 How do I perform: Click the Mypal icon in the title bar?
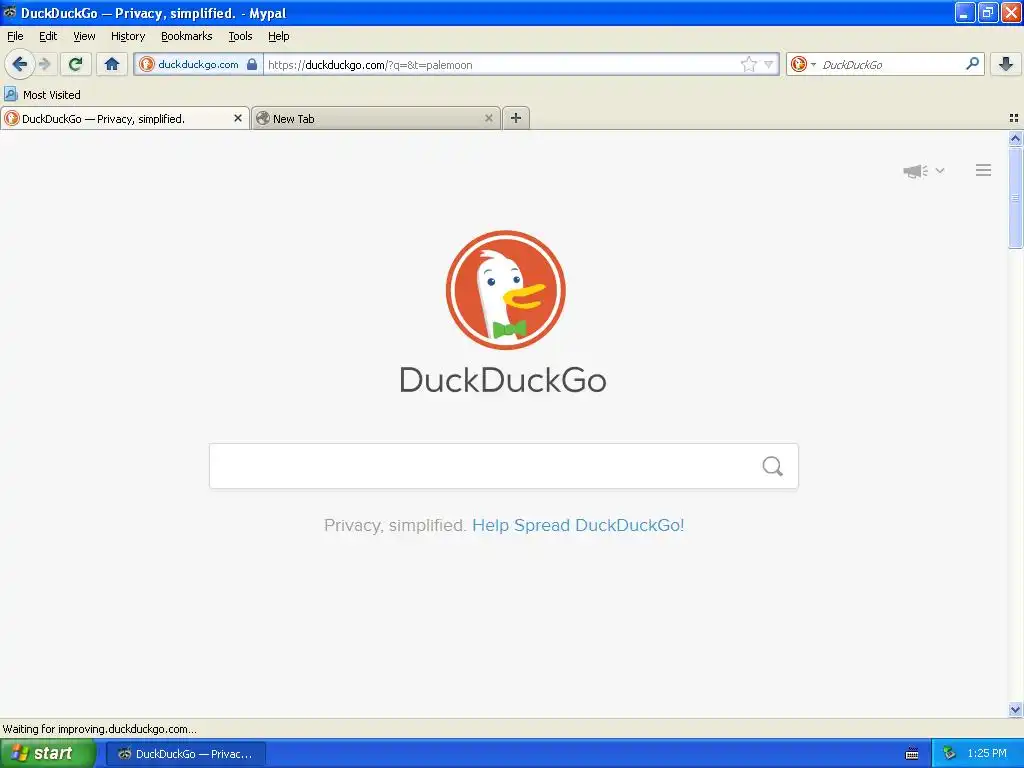click(x=10, y=12)
